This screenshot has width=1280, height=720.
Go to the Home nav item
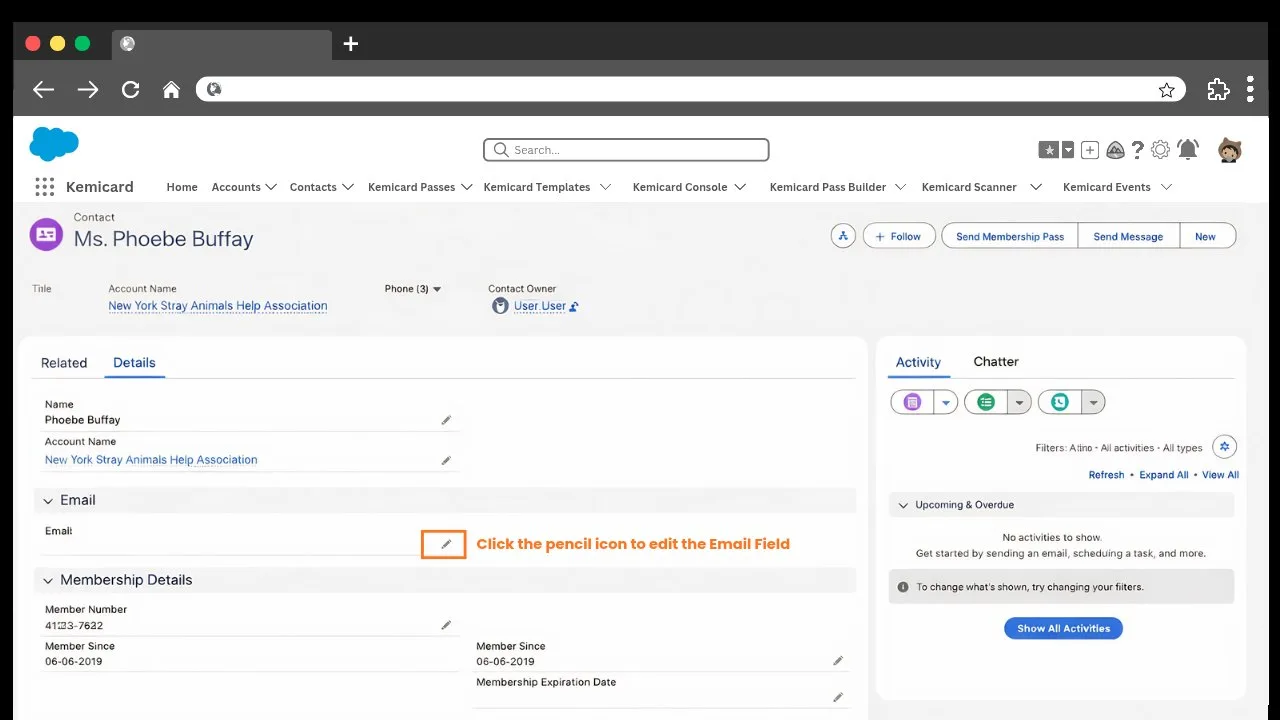(x=182, y=187)
